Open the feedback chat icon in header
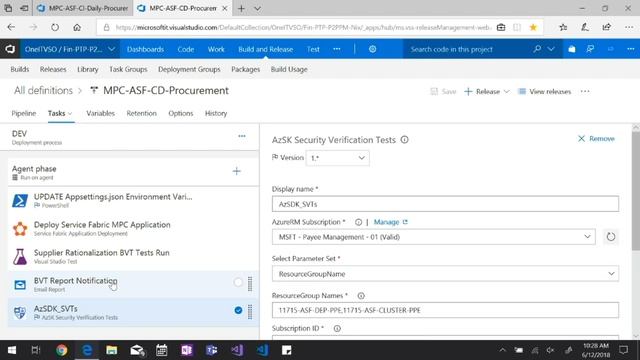 (x=590, y=49)
